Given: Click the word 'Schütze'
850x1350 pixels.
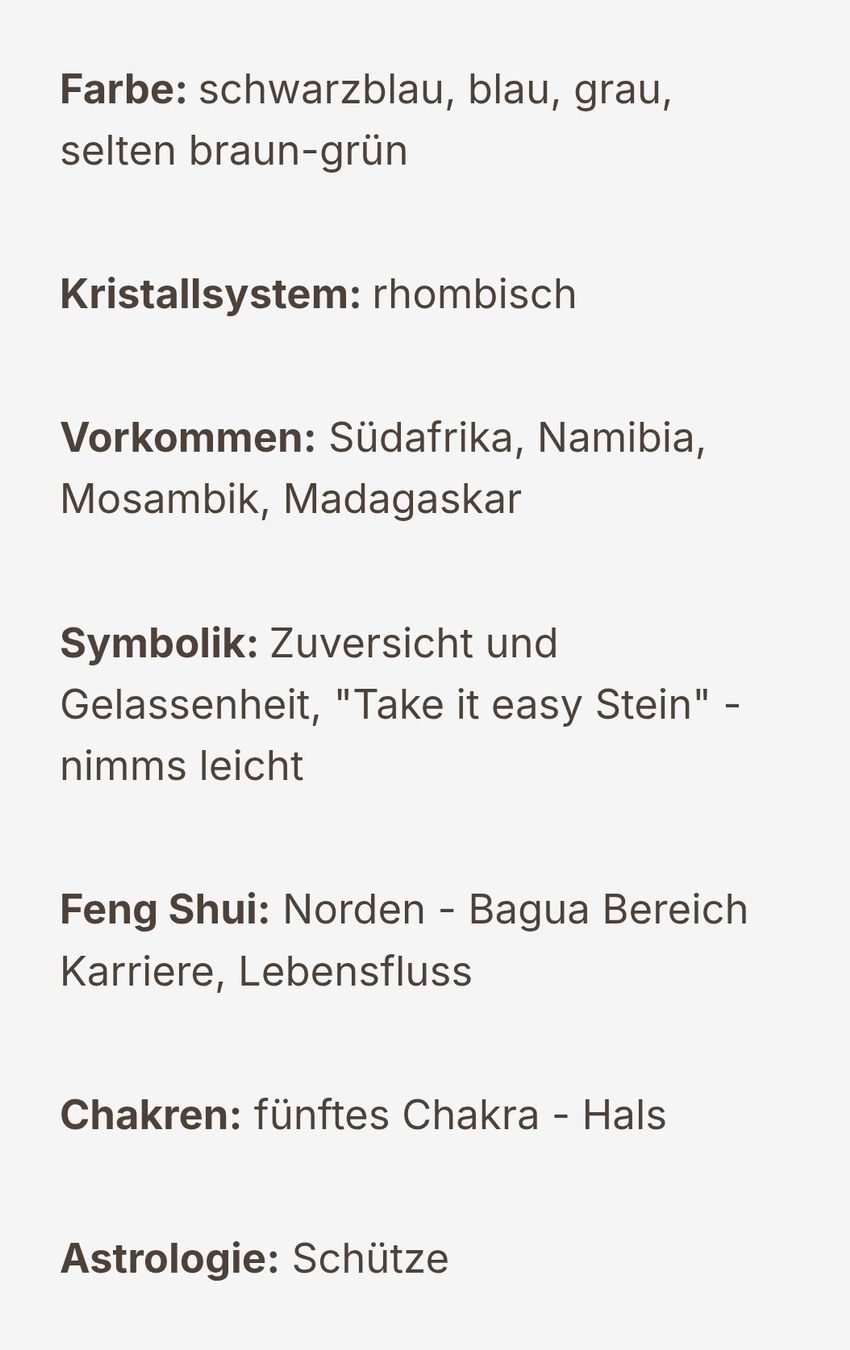Looking at the screenshot, I should (x=370, y=1259).
